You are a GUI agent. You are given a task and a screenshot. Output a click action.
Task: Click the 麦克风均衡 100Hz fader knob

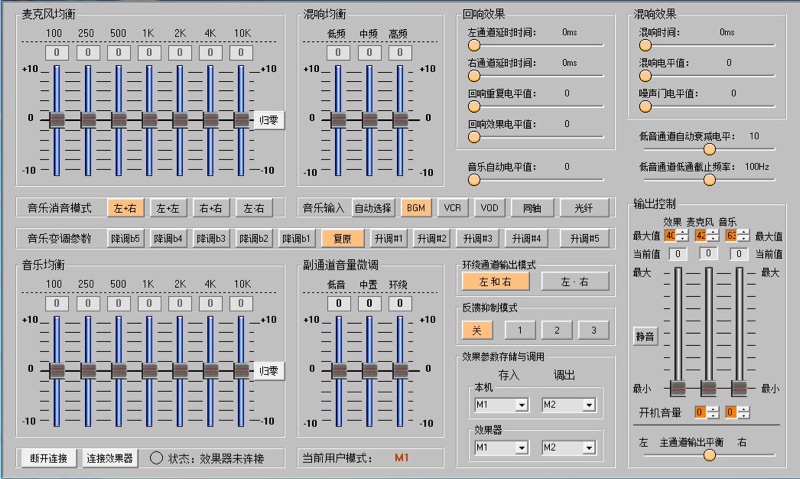coord(57,120)
